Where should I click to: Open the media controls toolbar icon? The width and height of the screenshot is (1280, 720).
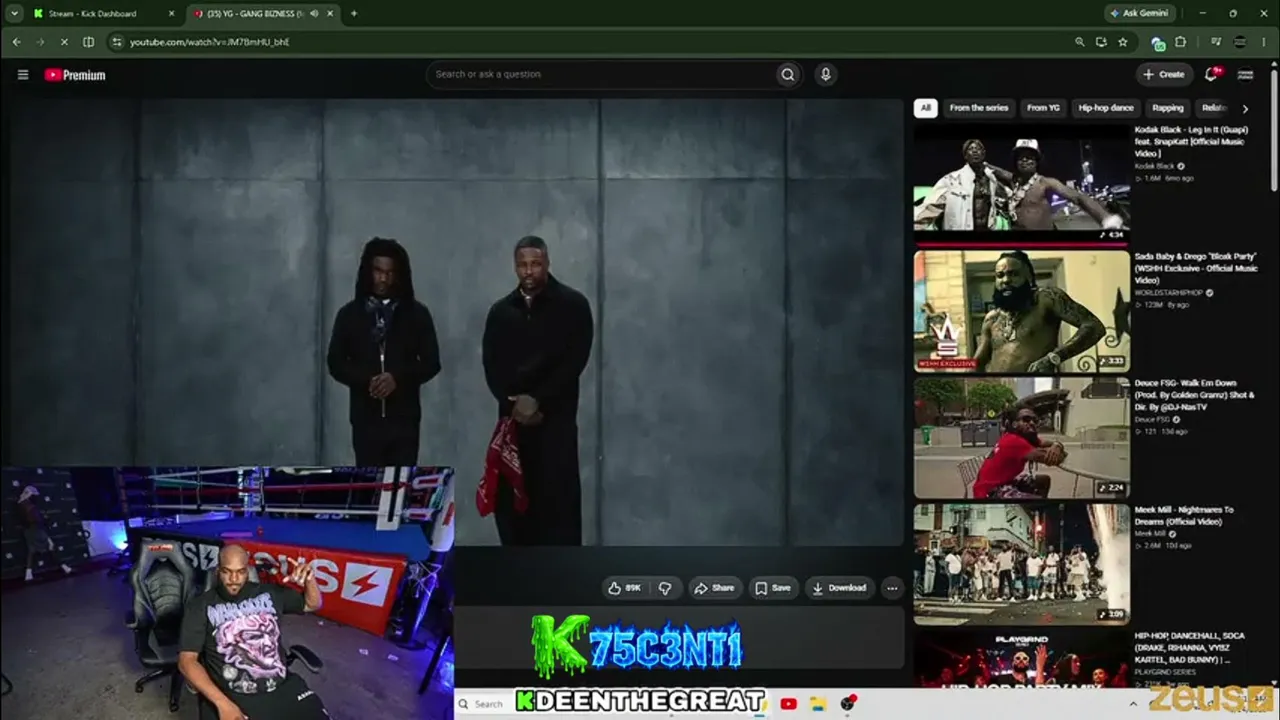tap(1216, 42)
